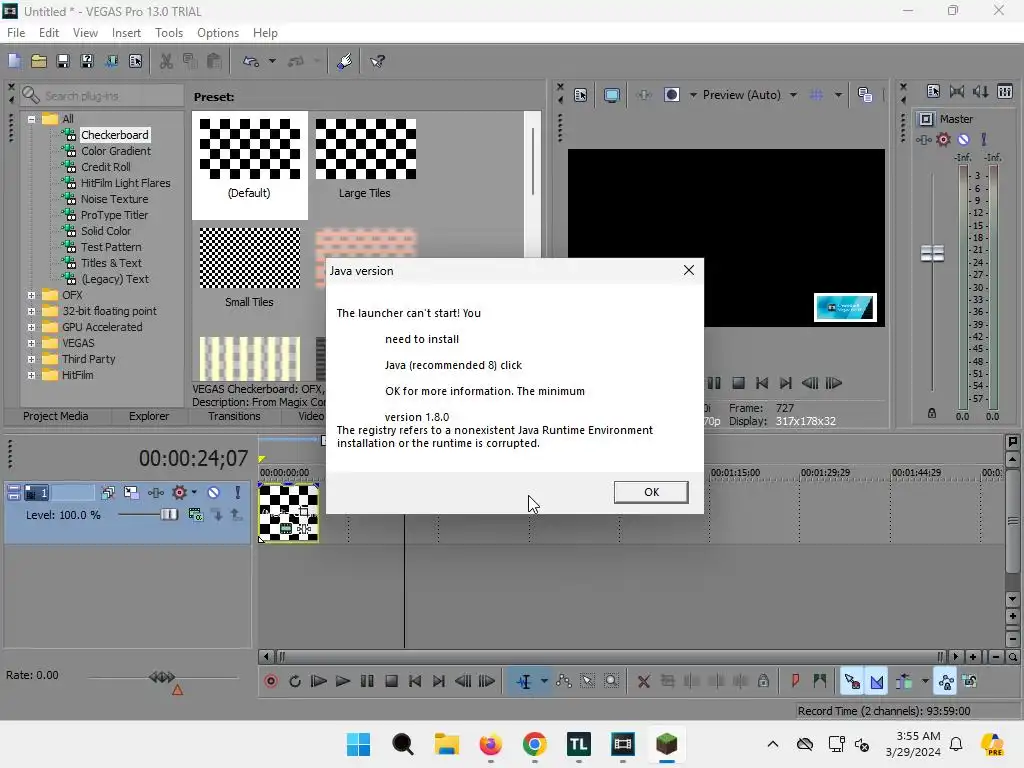Click the Cut scissors icon
1024x768 pixels.
pos(167,61)
